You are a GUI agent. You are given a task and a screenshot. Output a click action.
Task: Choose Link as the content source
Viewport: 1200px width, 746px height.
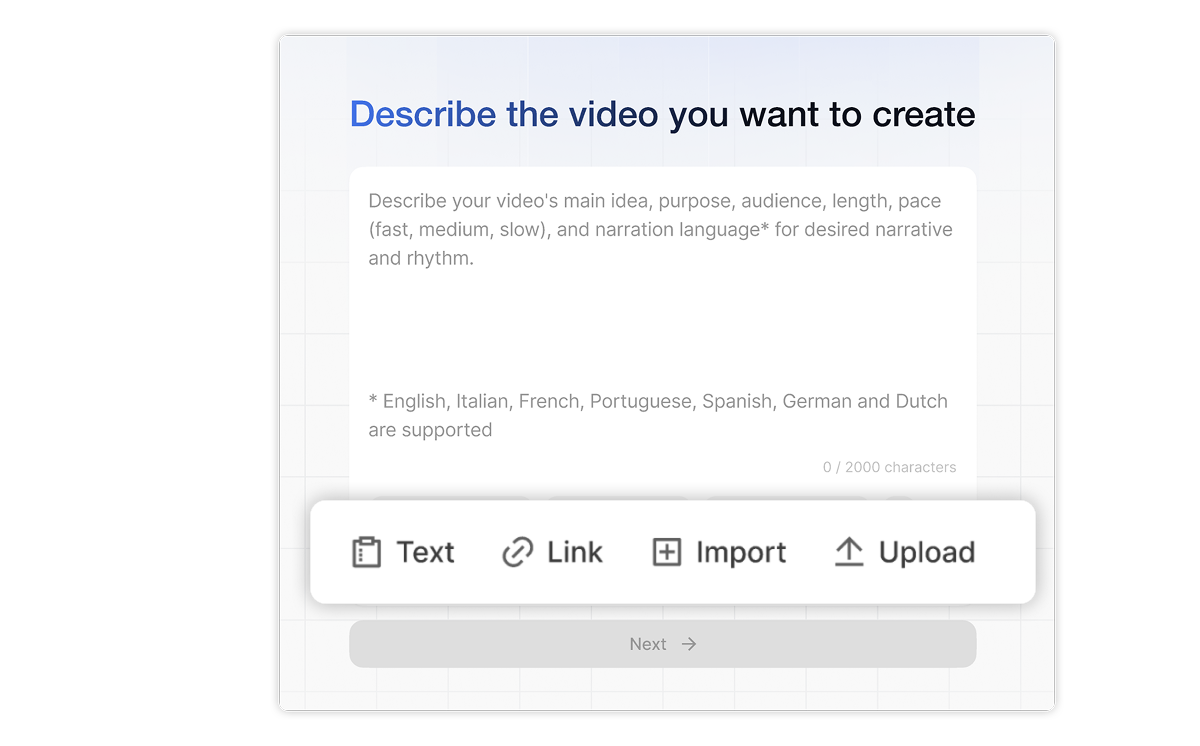pyautogui.click(x=573, y=551)
